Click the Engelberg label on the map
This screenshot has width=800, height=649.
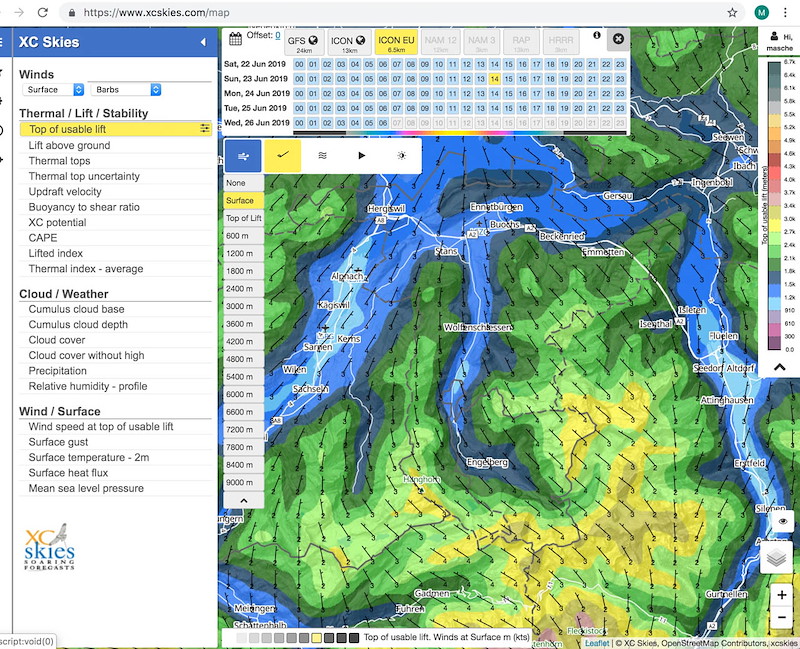487,462
